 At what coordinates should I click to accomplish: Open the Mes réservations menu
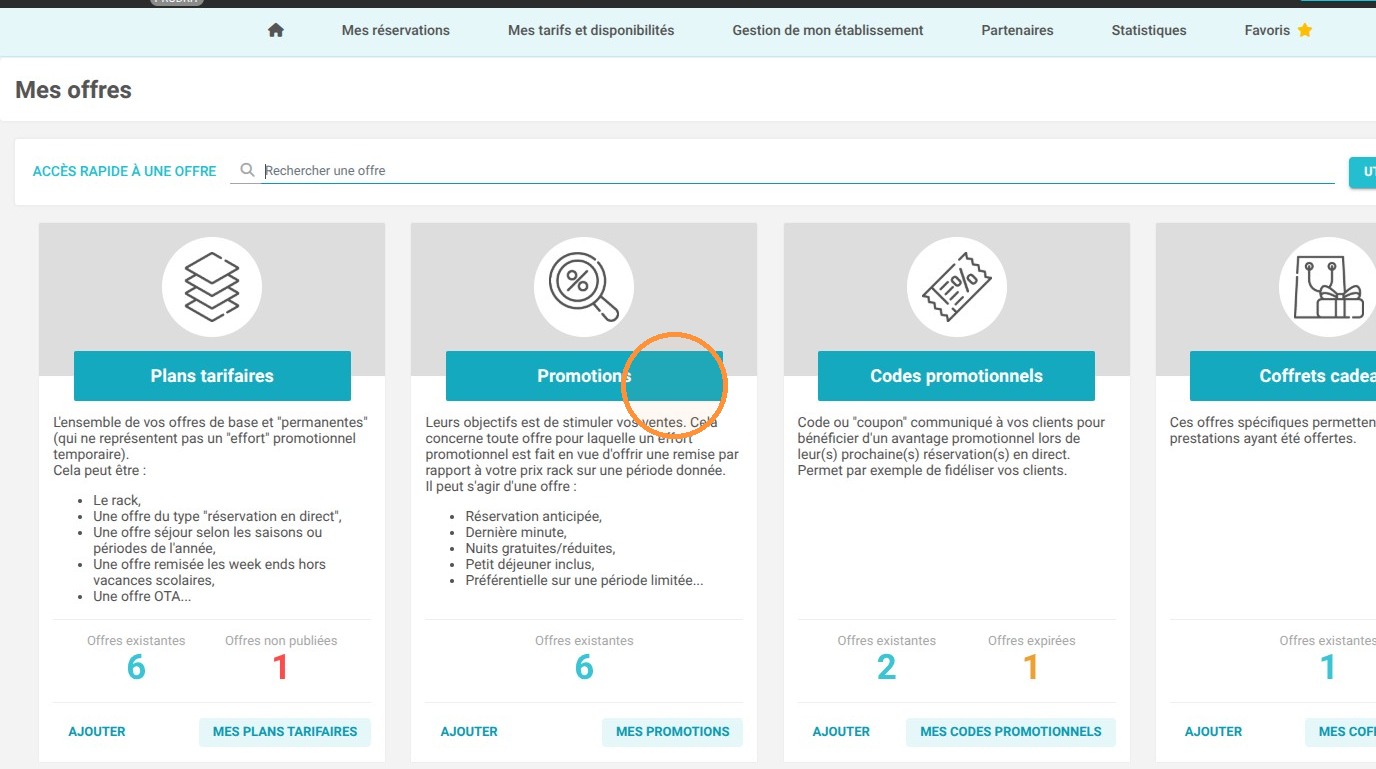pos(396,30)
